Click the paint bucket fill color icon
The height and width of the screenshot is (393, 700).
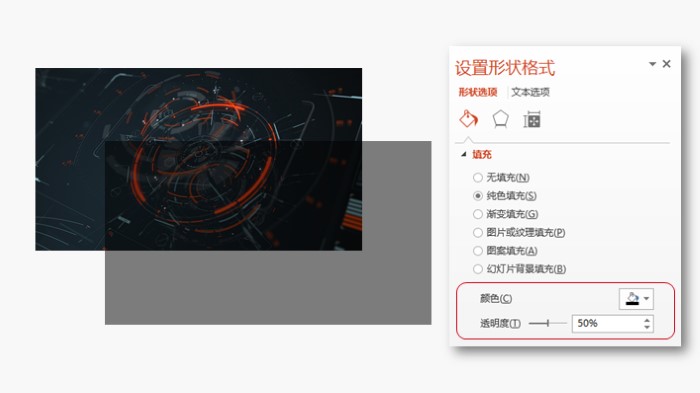click(632, 299)
